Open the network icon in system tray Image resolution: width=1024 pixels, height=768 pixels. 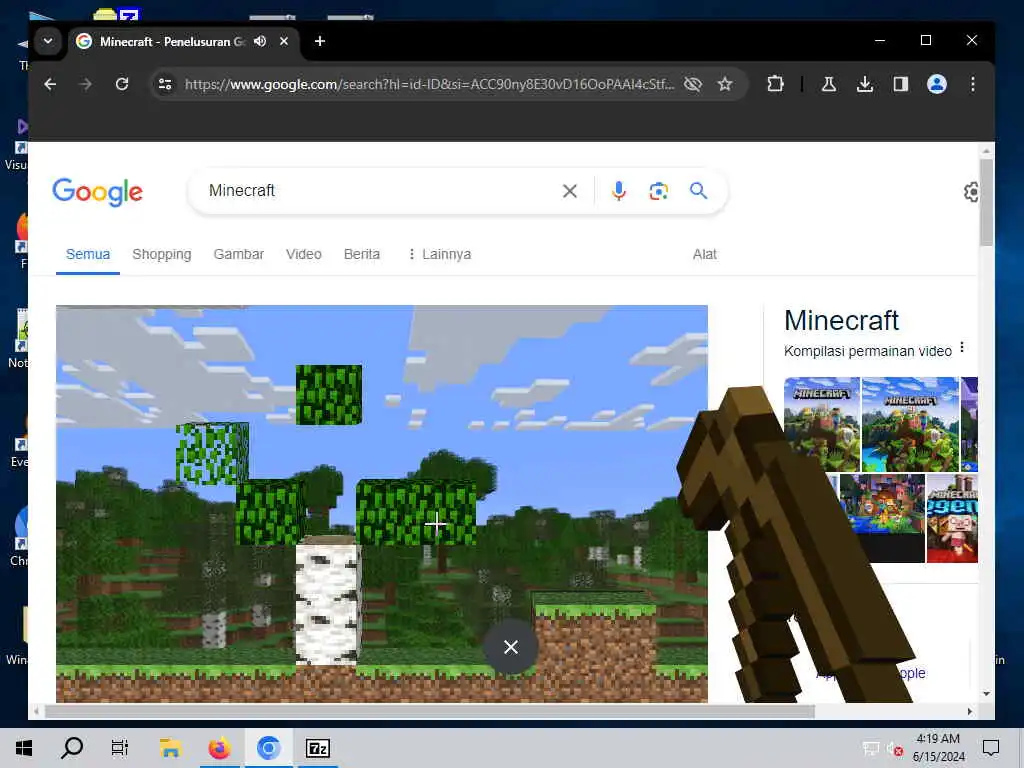pos(871,749)
